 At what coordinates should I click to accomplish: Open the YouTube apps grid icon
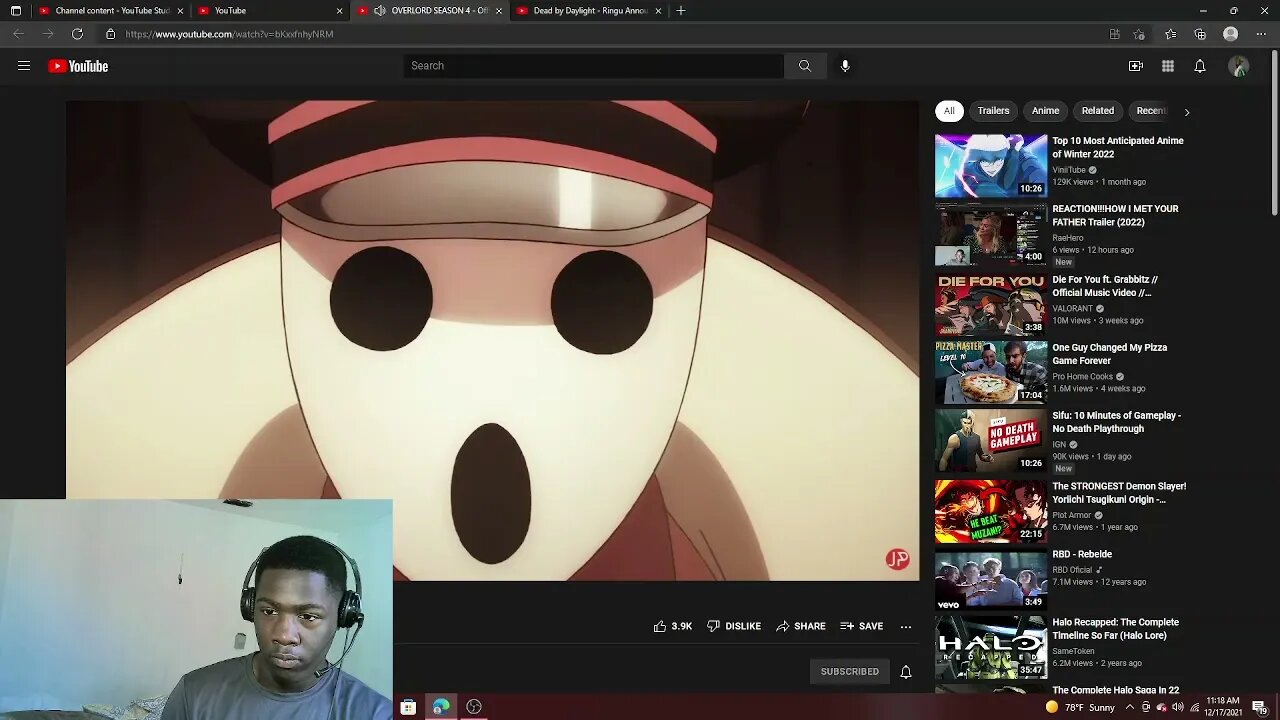point(1168,66)
